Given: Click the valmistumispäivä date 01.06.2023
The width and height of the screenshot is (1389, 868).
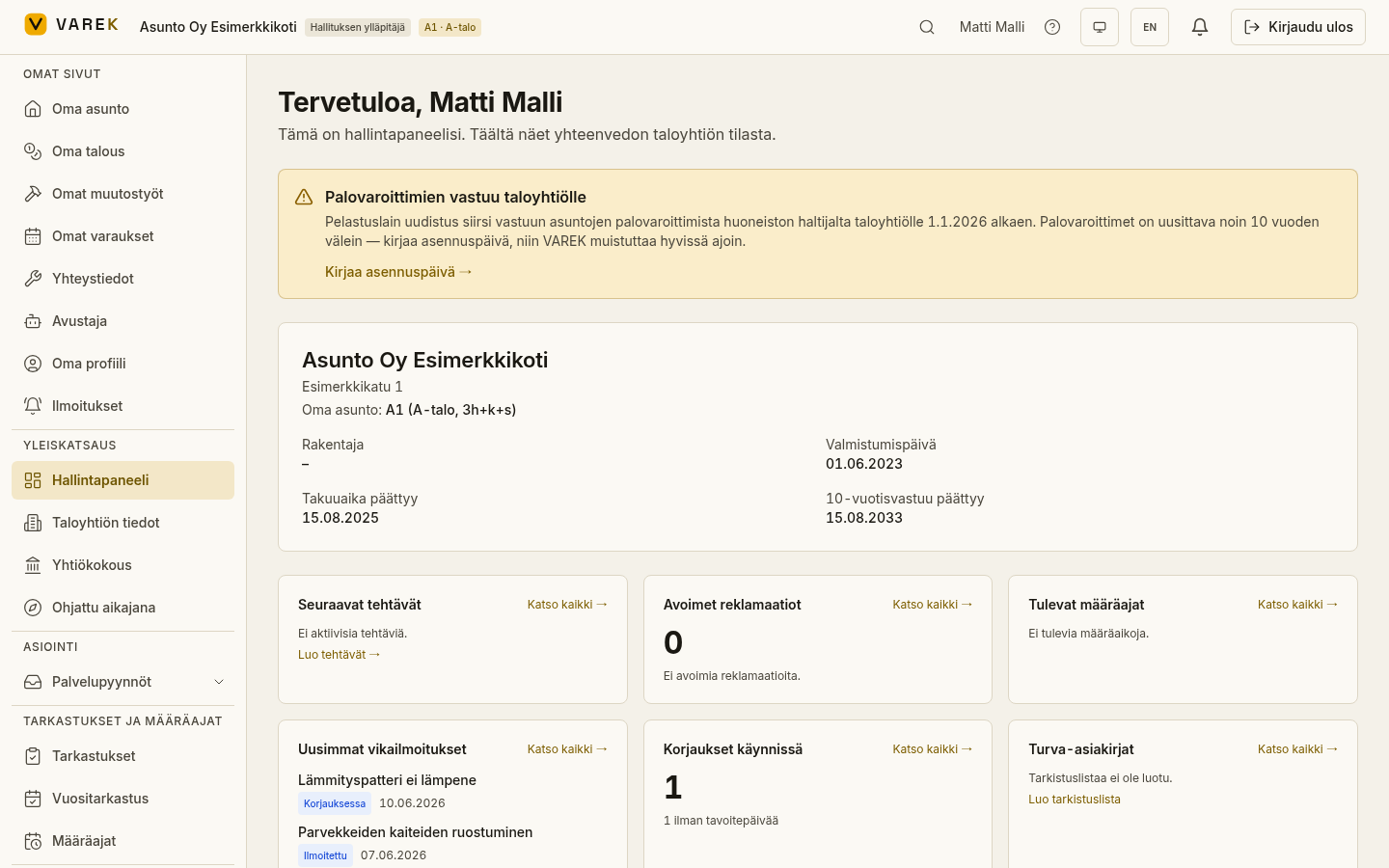Looking at the screenshot, I should (x=864, y=464).
